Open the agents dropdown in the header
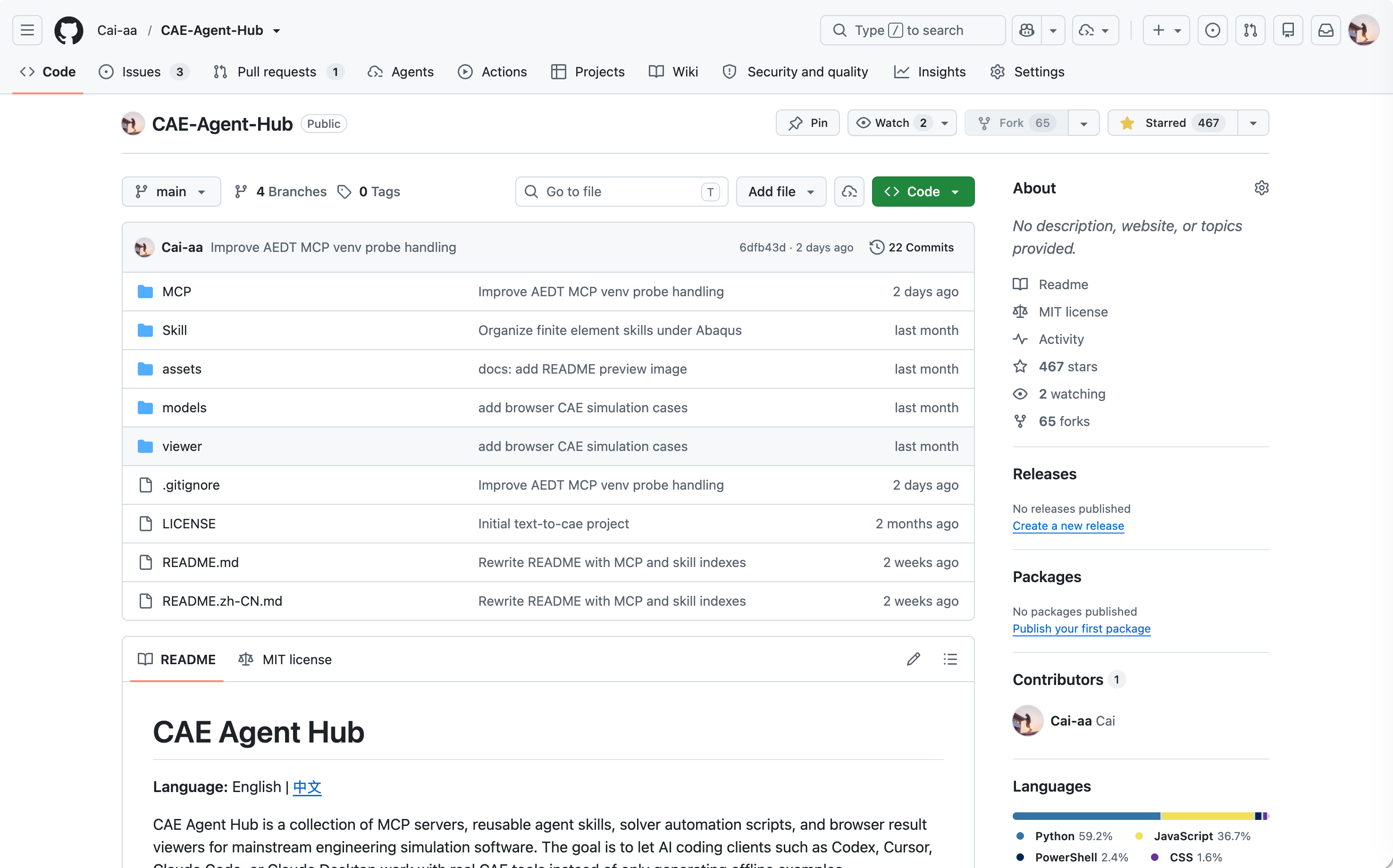 [1095, 30]
